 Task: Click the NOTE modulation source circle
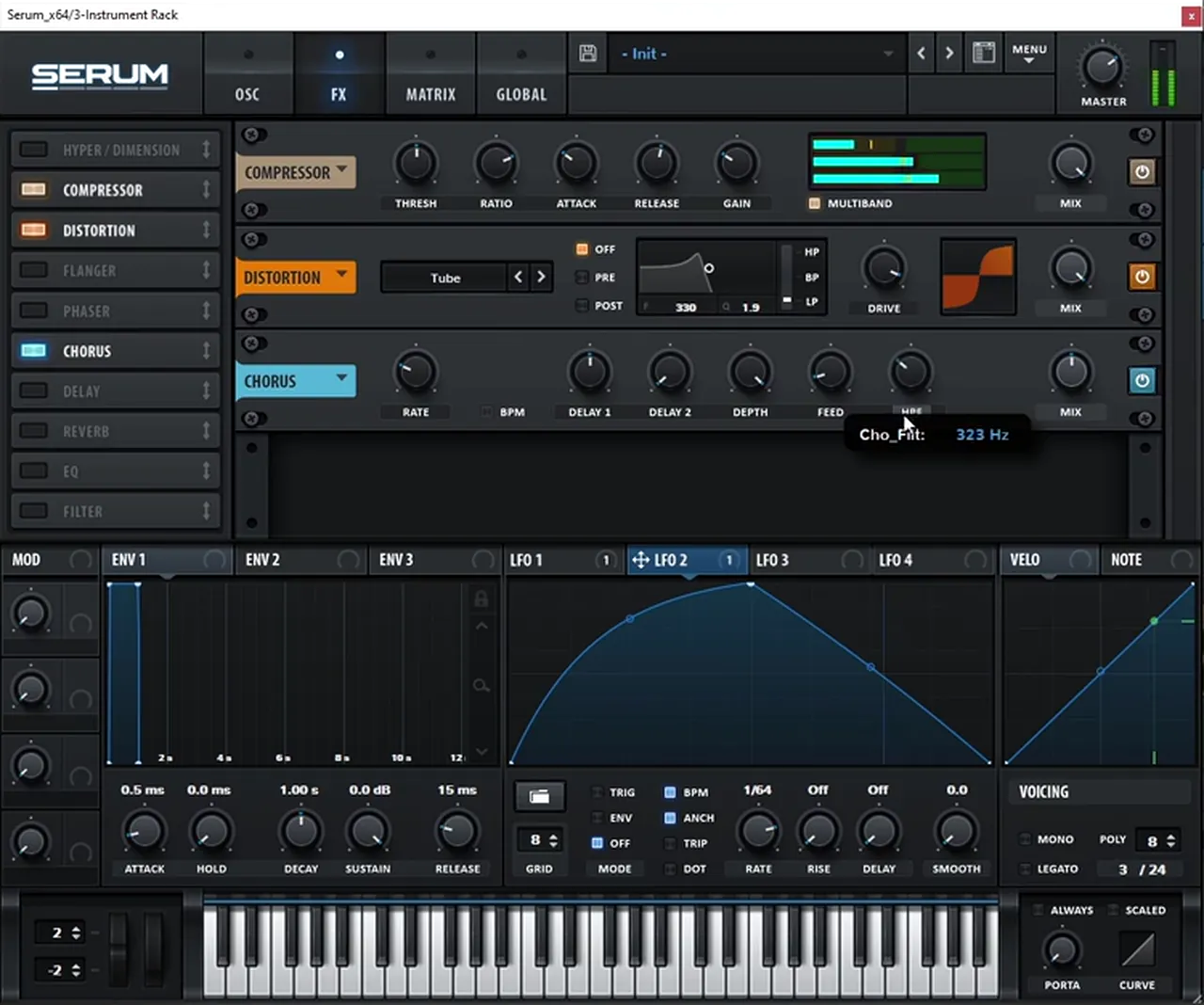[x=1181, y=560]
